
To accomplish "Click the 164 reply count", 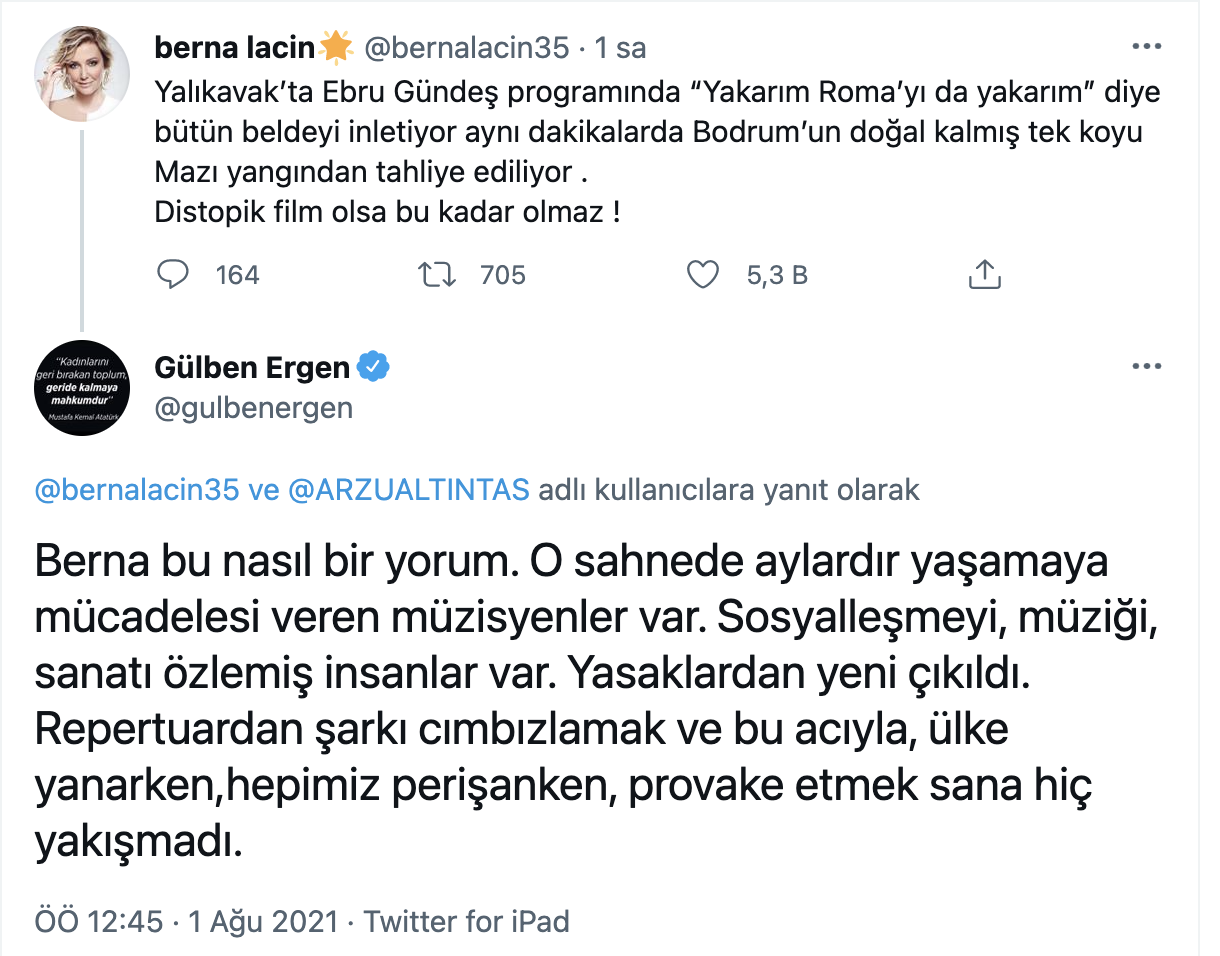I will tap(236, 274).
